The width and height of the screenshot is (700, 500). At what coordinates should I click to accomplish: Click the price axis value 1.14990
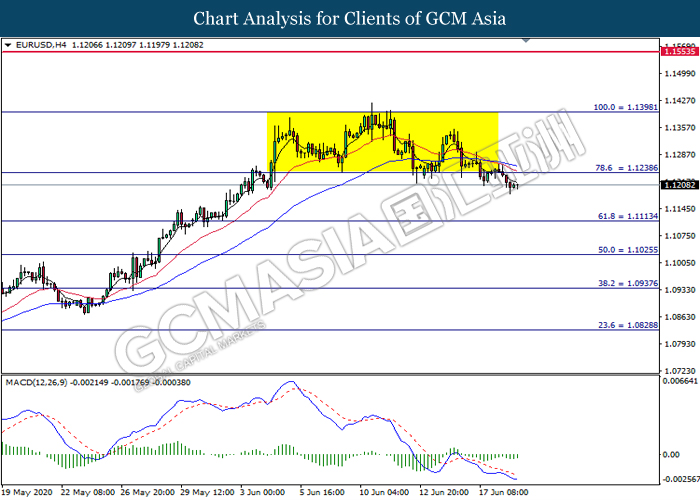pos(680,74)
